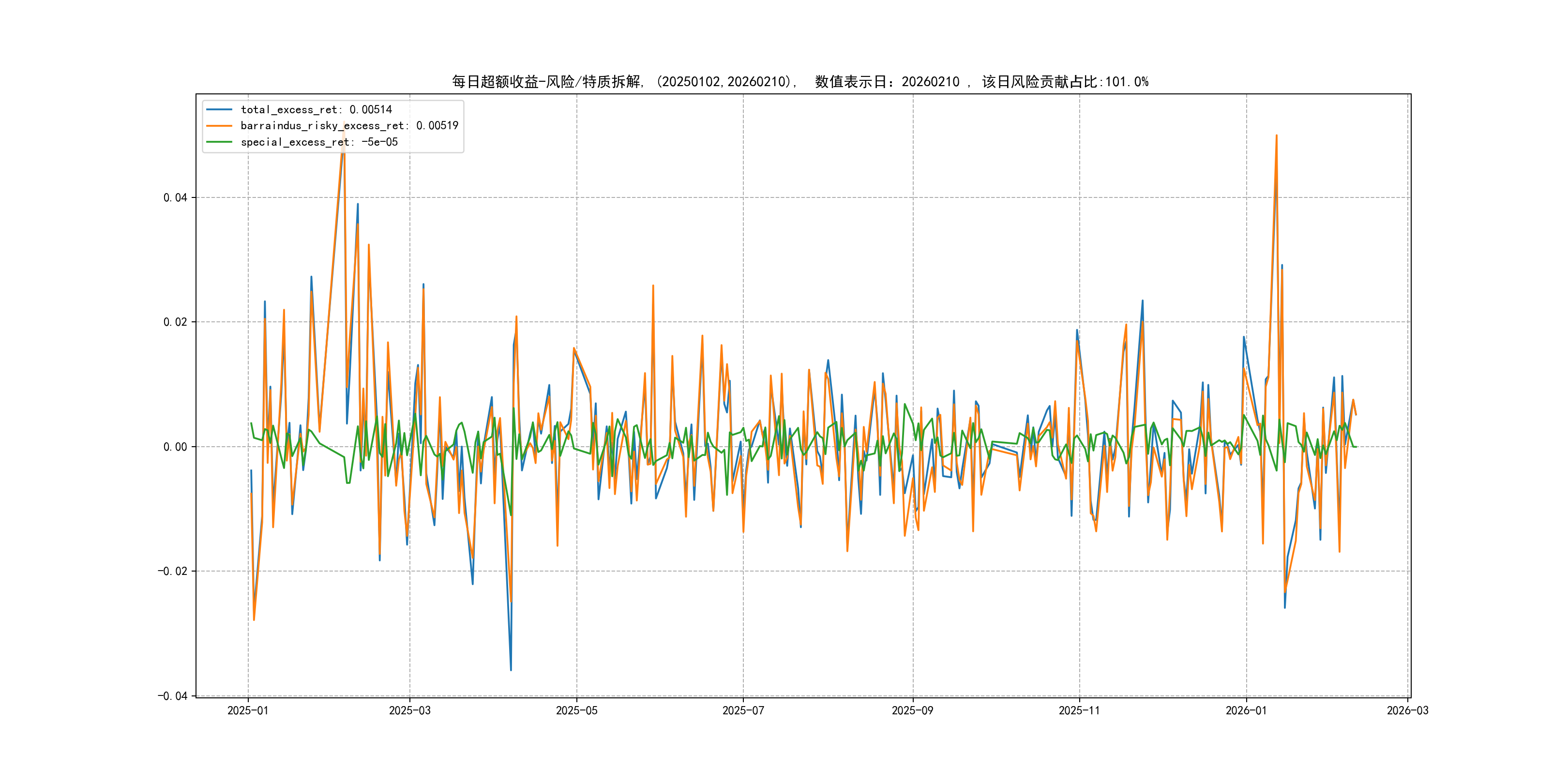
Task: Click the blue total_excess_ret legend line
Action: click(x=219, y=109)
